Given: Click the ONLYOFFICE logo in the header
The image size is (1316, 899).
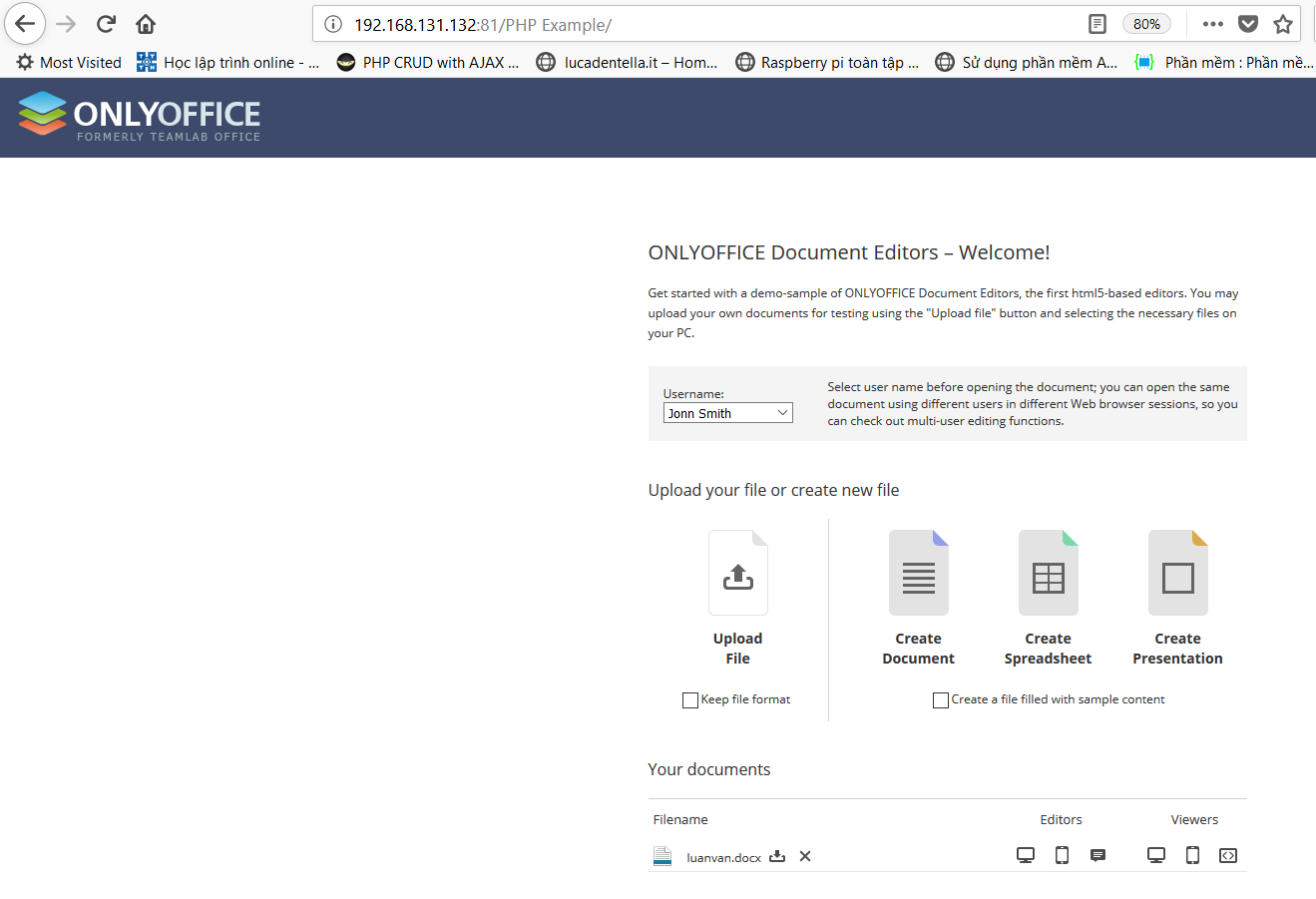Looking at the screenshot, I should point(140,117).
